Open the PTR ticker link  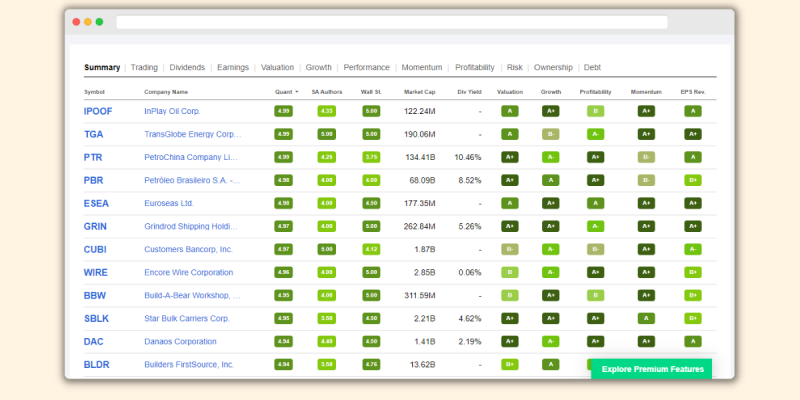(x=93, y=157)
